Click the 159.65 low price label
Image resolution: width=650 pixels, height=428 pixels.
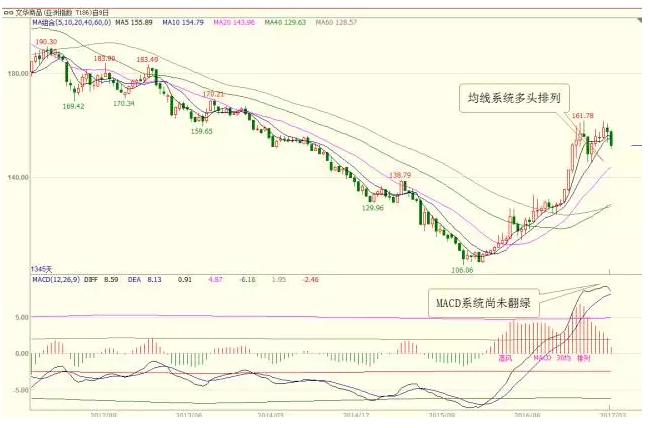click(x=201, y=131)
